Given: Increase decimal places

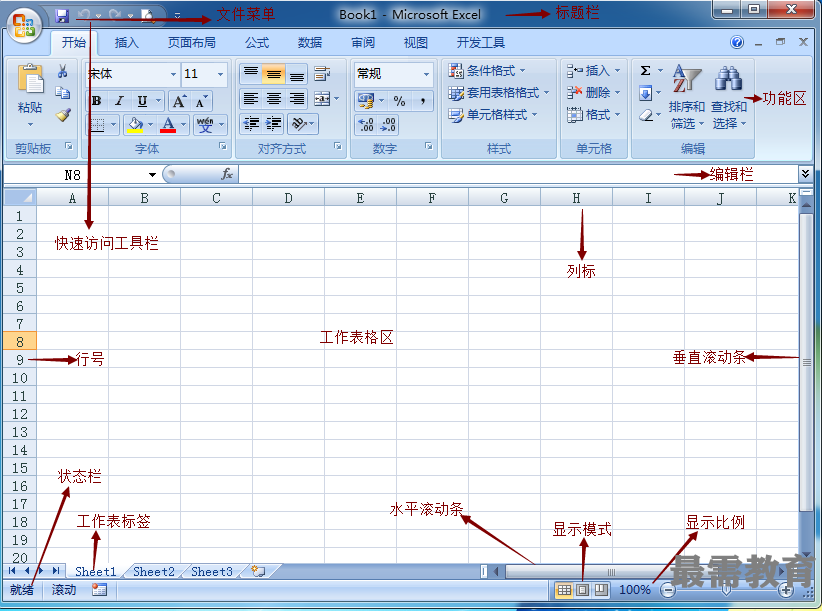Looking at the screenshot, I should coord(366,125).
